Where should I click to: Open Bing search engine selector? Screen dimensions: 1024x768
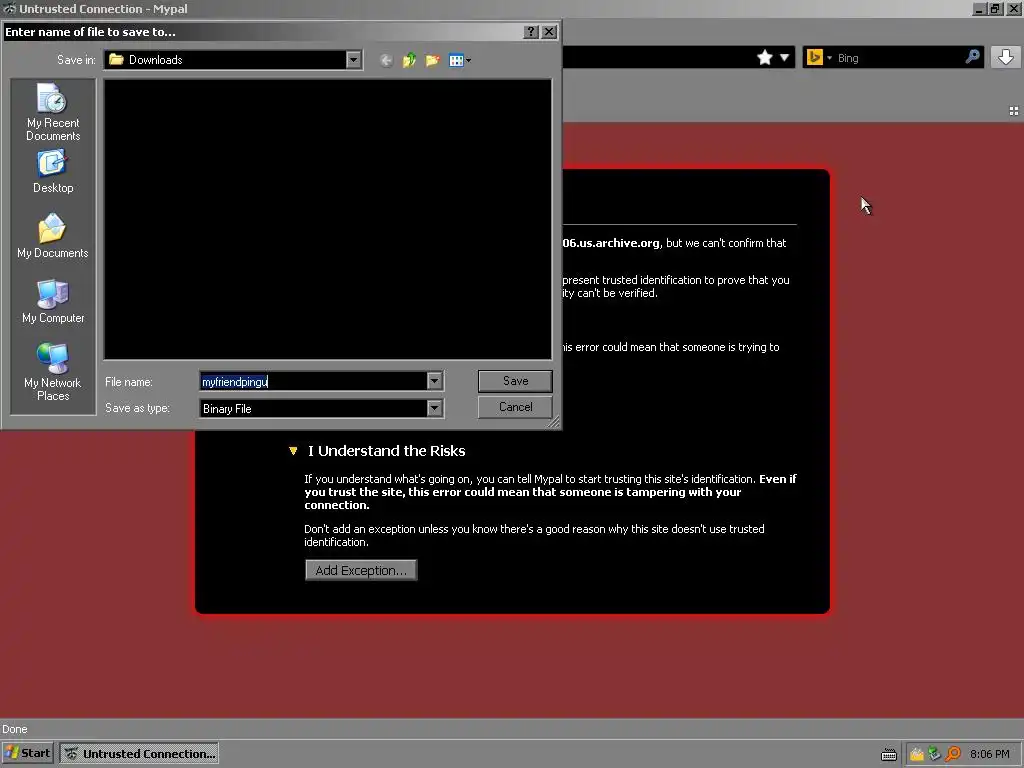point(819,57)
